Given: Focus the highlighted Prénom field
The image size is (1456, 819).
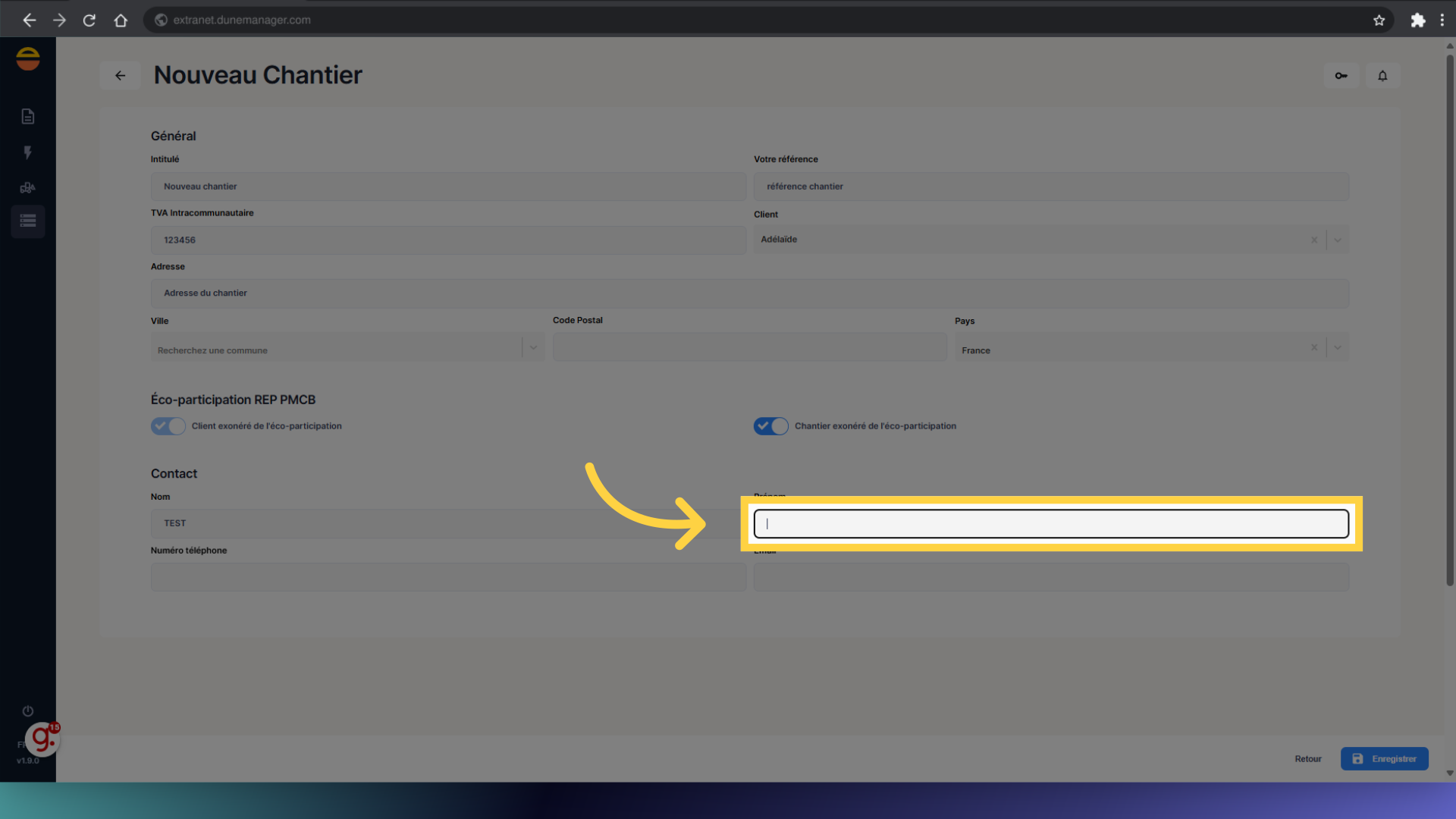Looking at the screenshot, I should [x=1051, y=523].
